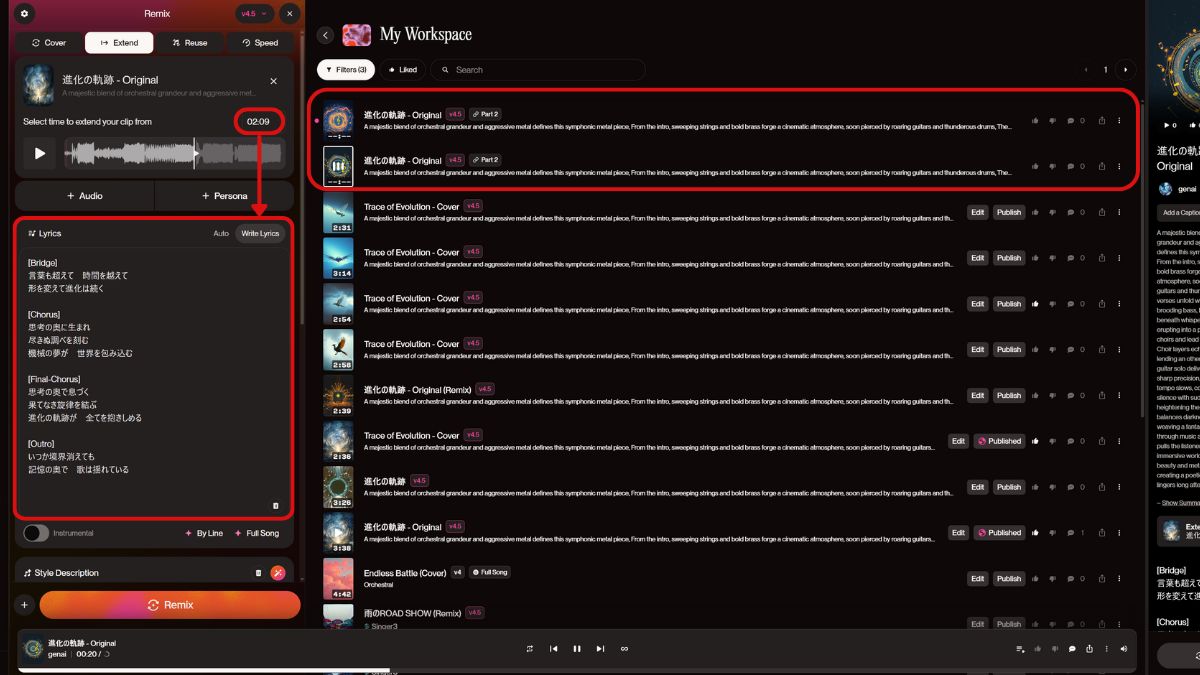Open more options for Trace of Evolution 3:14
The image size is (1200, 675).
tap(1119, 258)
